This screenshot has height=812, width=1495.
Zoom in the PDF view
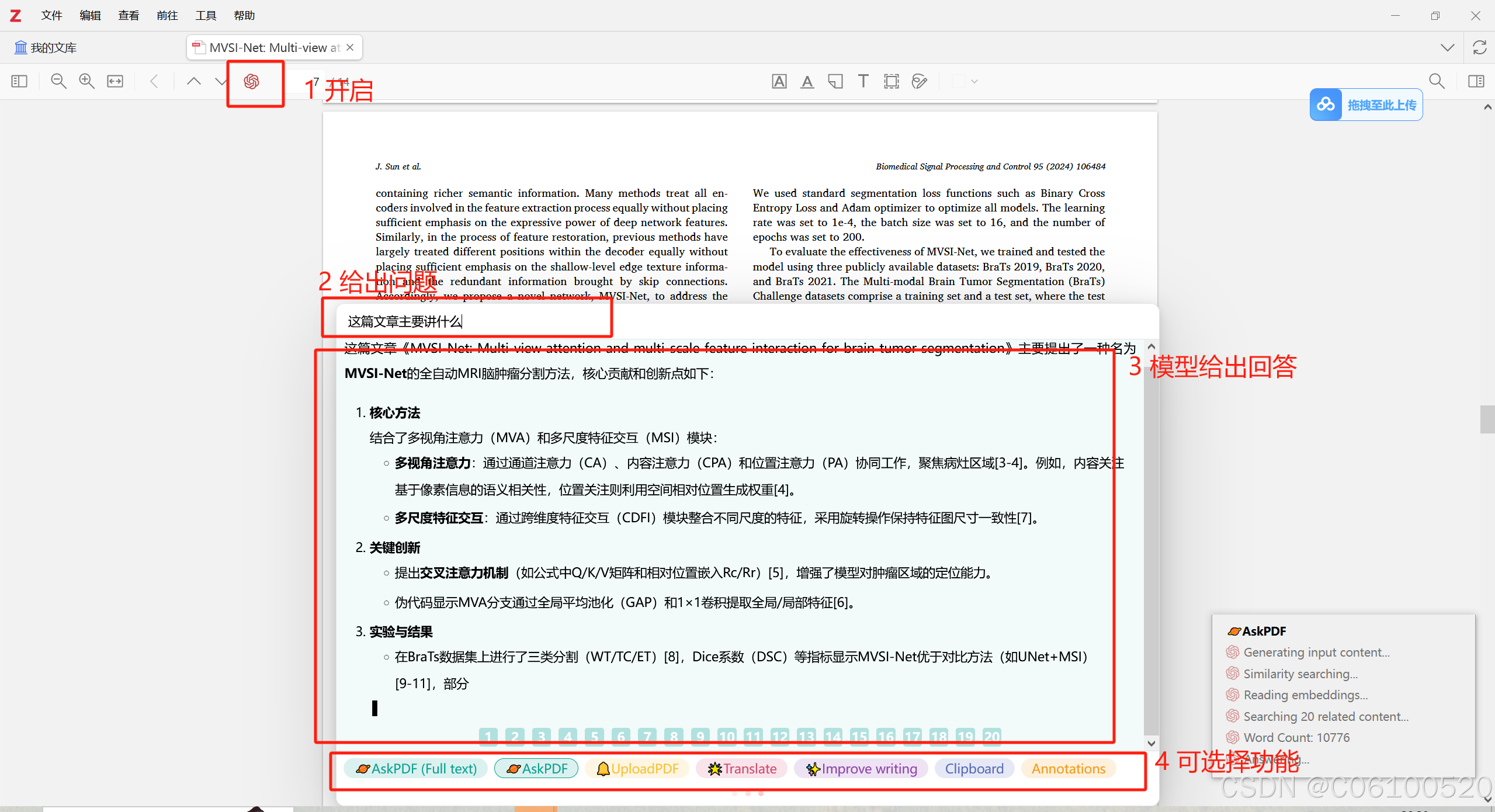coord(86,81)
